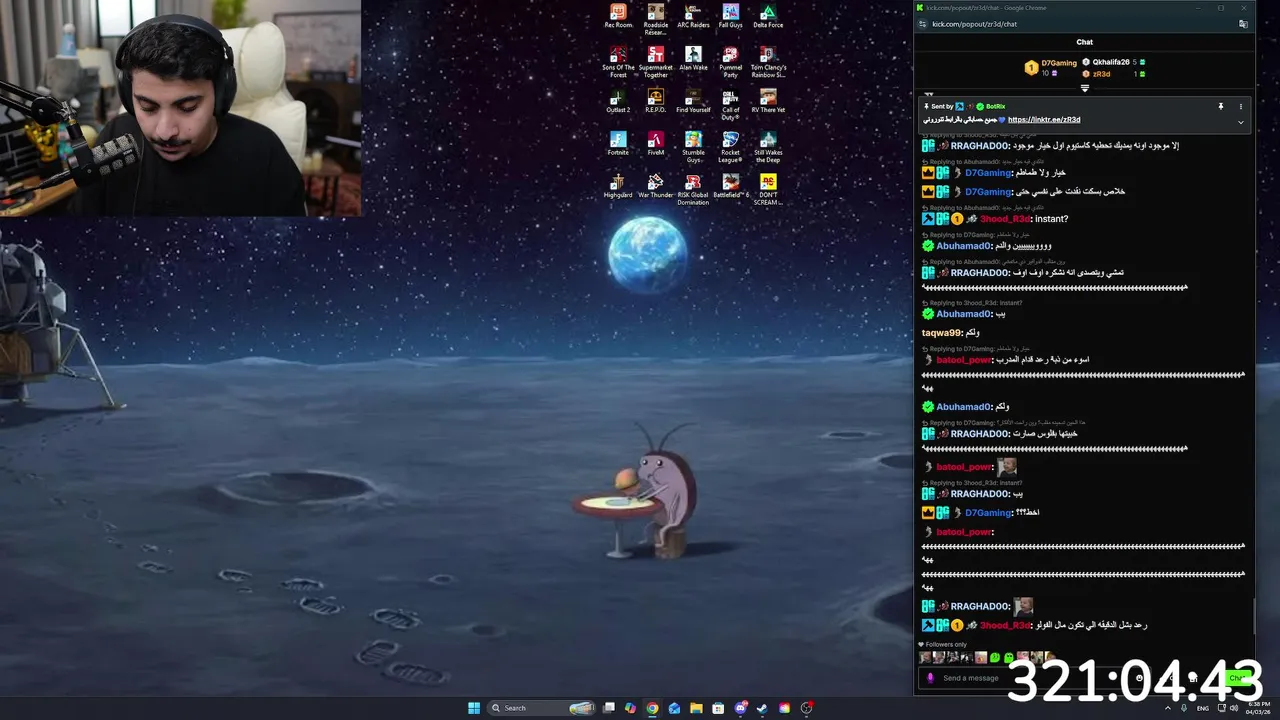This screenshot has height=720, width=1280.
Task: Open the Windows Start menu
Action: pos(474,708)
